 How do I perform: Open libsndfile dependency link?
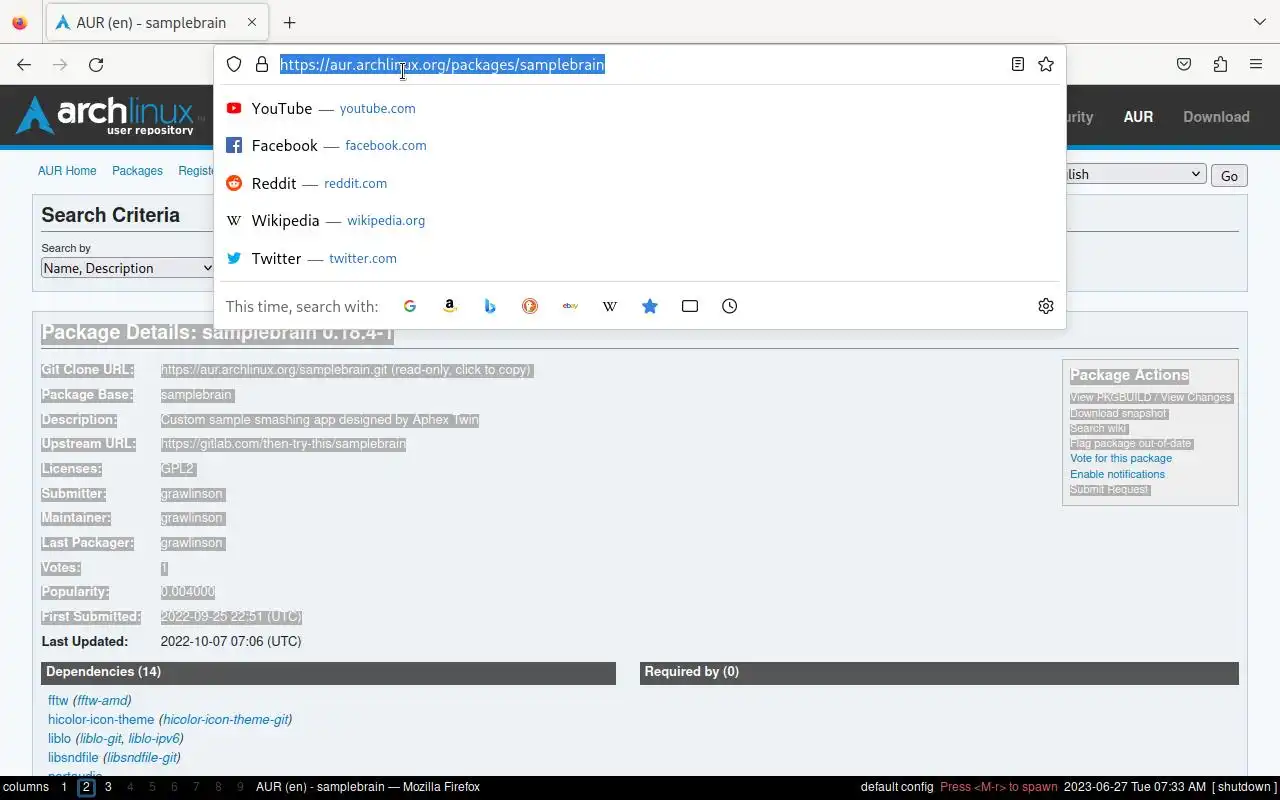tap(73, 758)
